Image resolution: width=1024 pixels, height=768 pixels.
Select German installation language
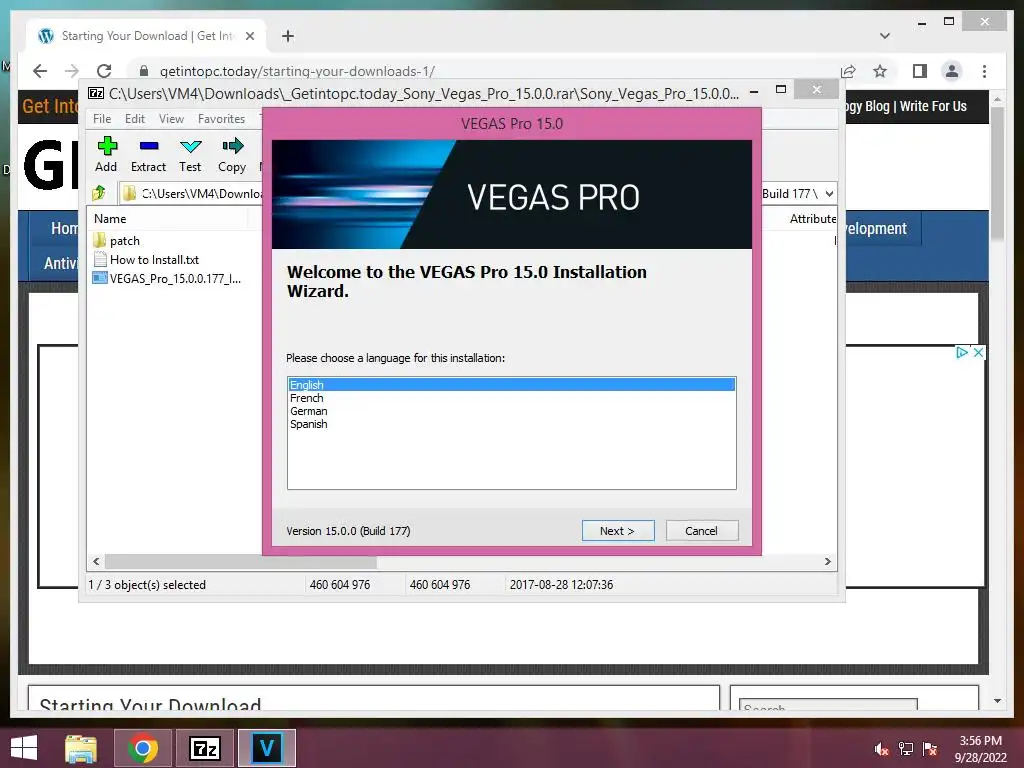pyautogui.click(x=512, y=411)
